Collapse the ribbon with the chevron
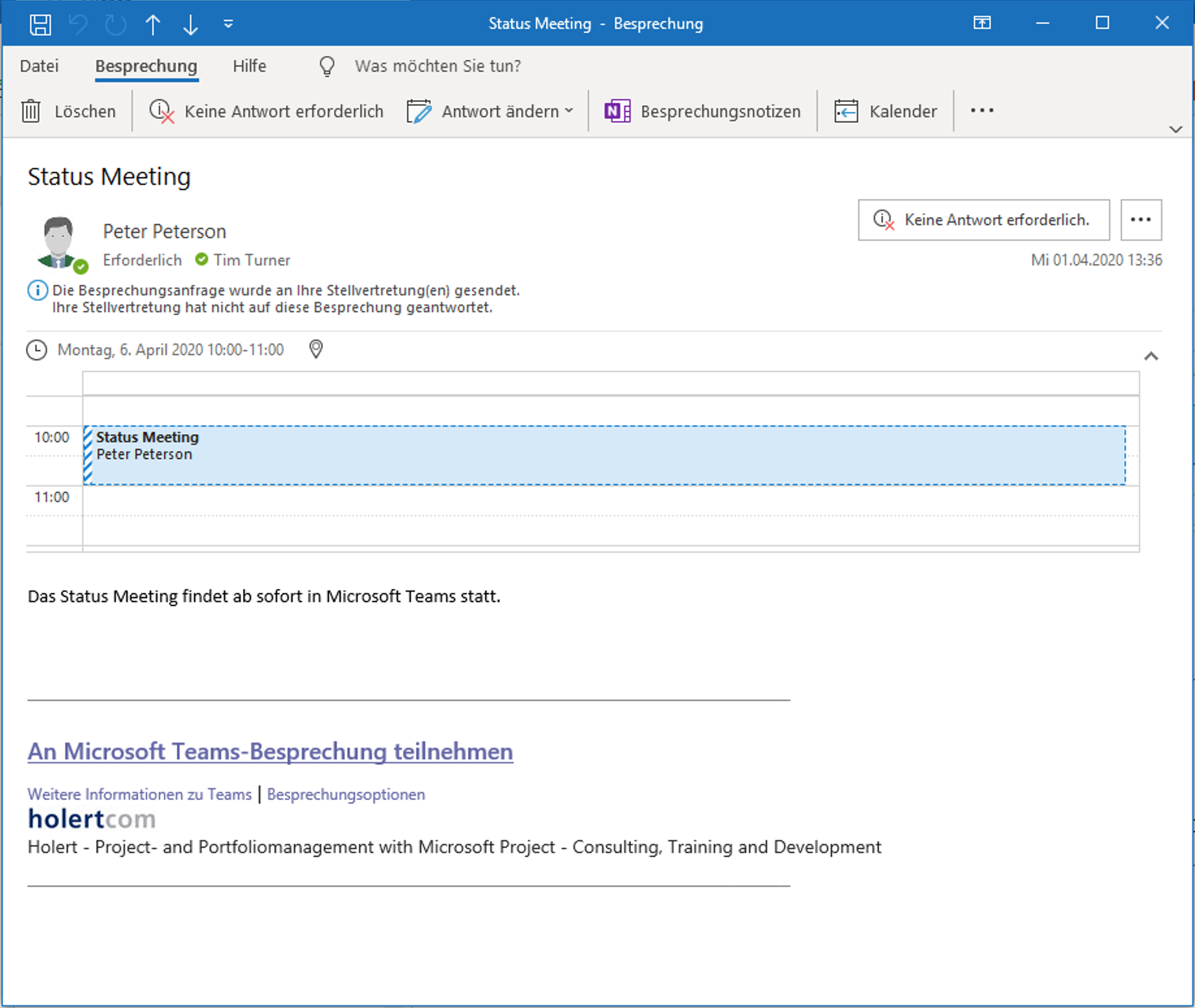1195x1008 pixels. click(1175, 129)
